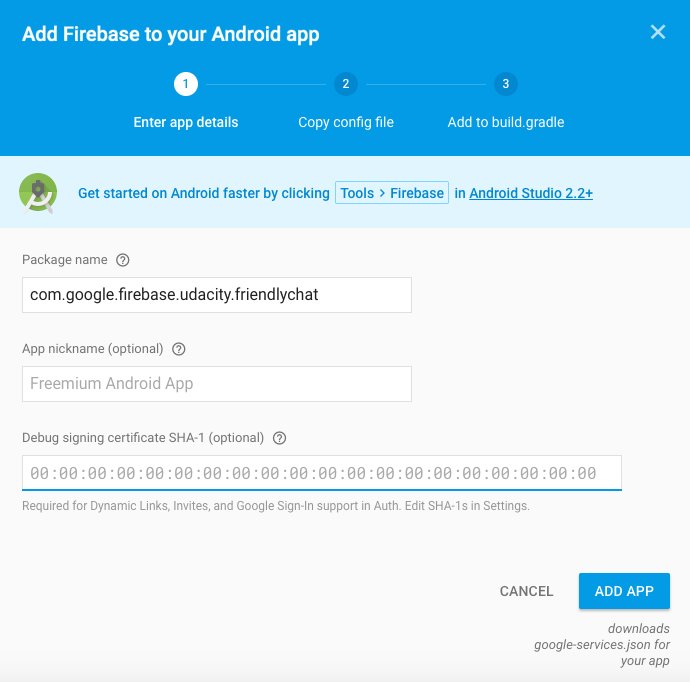
Task: Select the Enter app details step label
Action: click(186, 123)
